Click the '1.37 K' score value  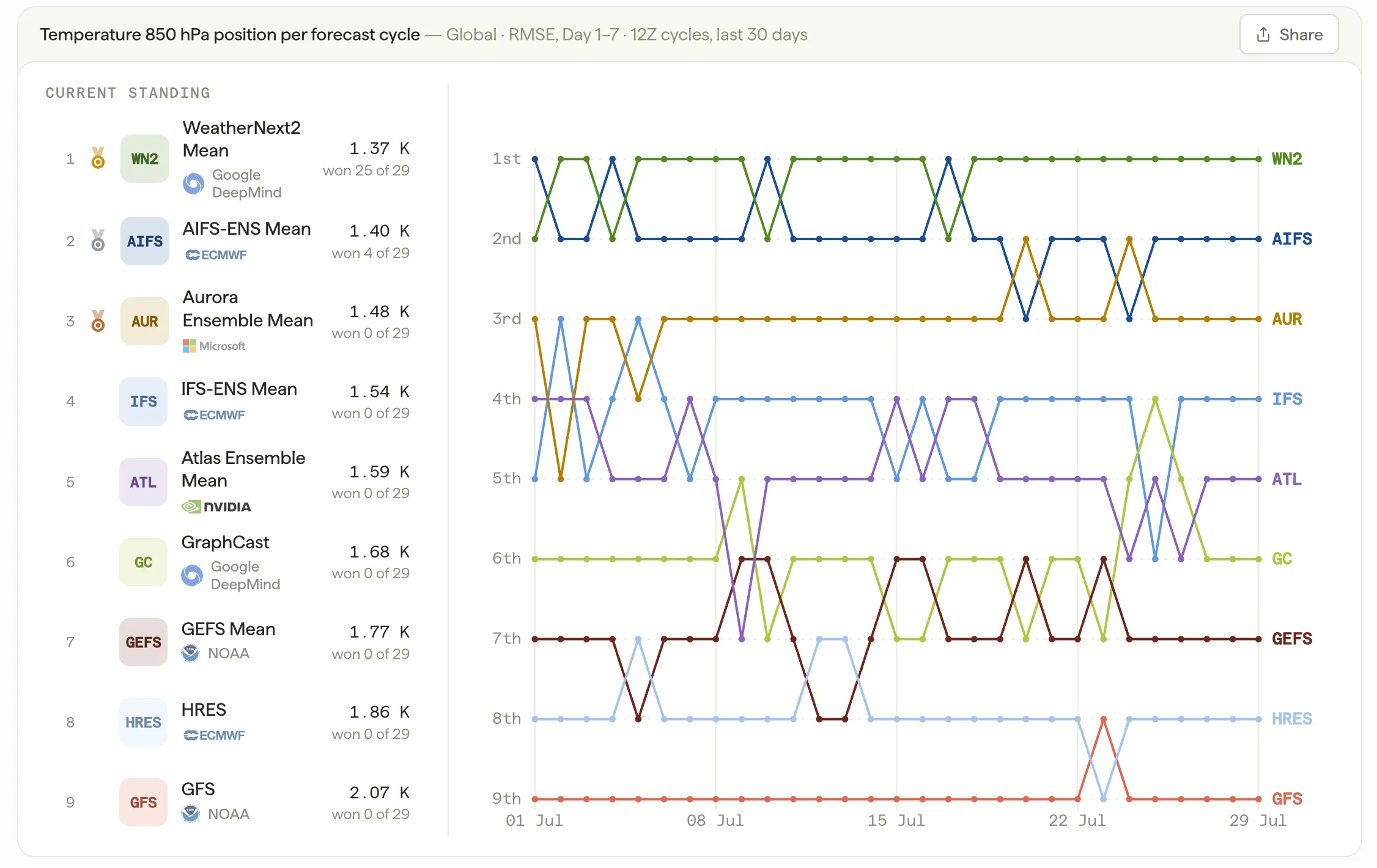tap(379, 149)
